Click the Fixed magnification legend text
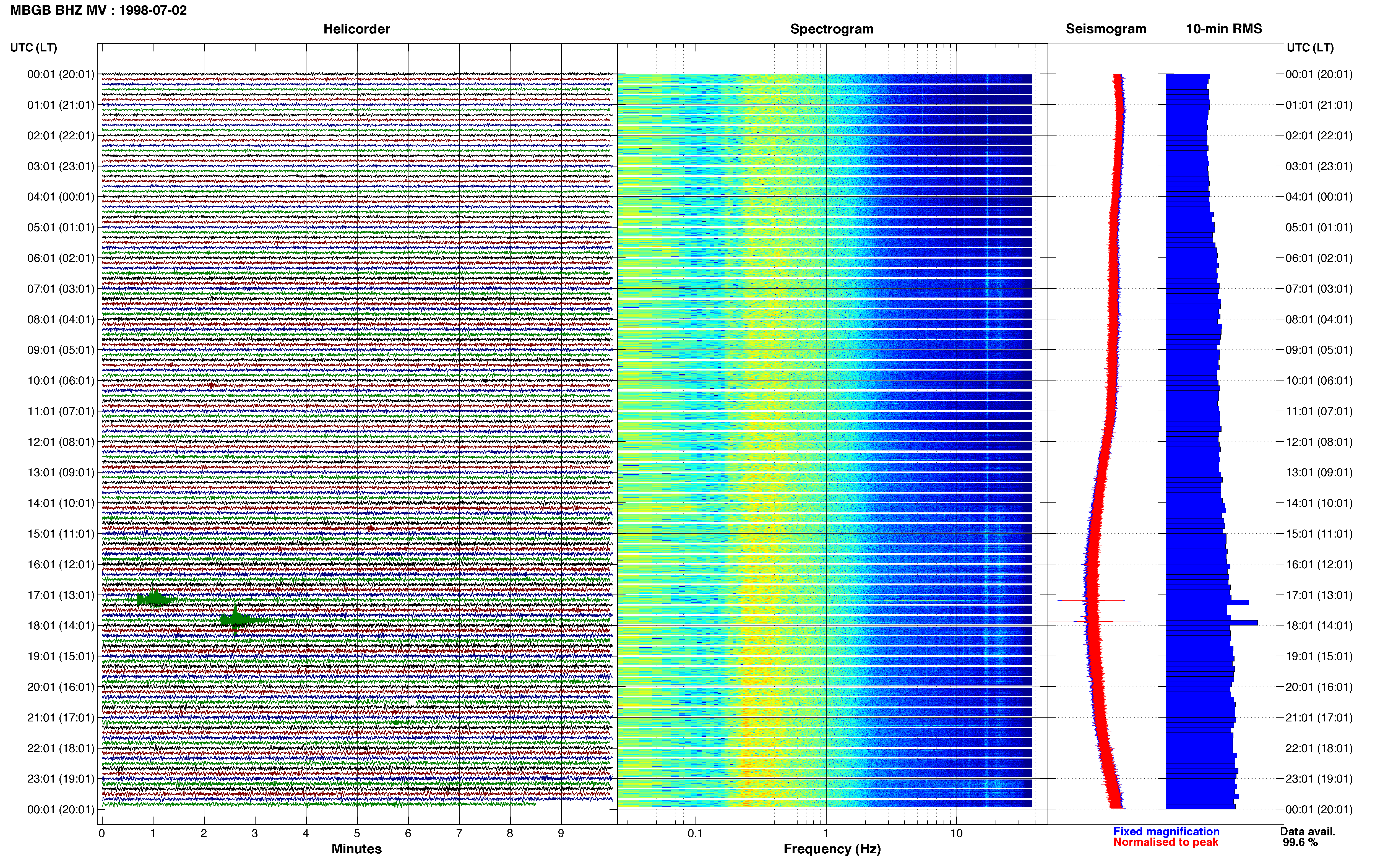Viewport: 1388px width, 868px height. click(x=1166, y=831)
